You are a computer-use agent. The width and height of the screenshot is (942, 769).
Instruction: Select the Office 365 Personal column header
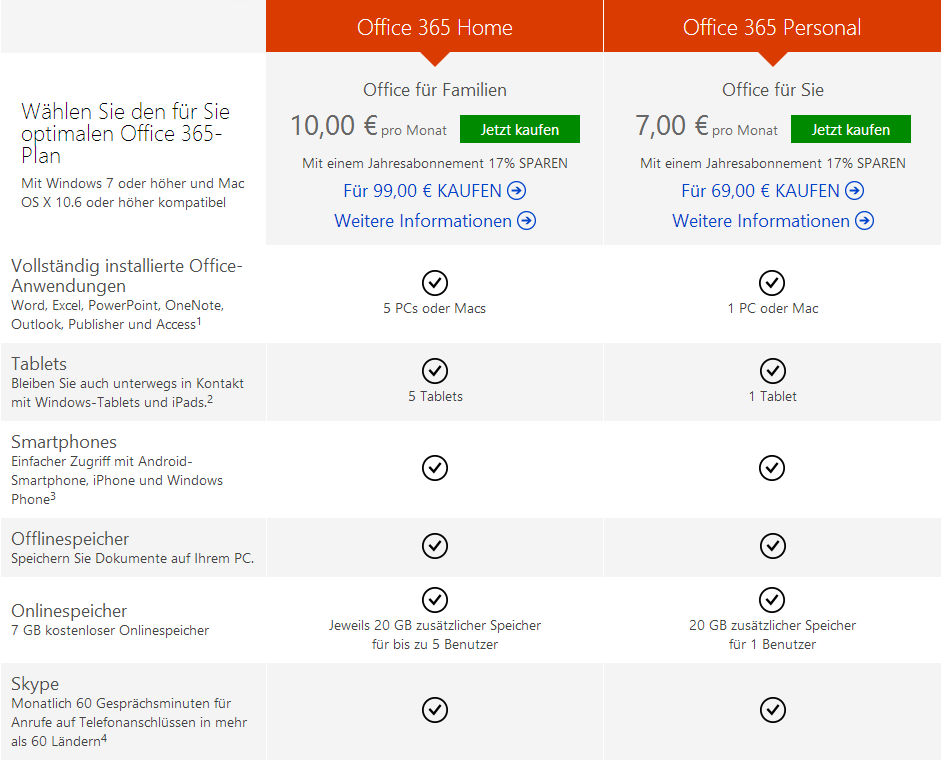click(x=772, y=28)
